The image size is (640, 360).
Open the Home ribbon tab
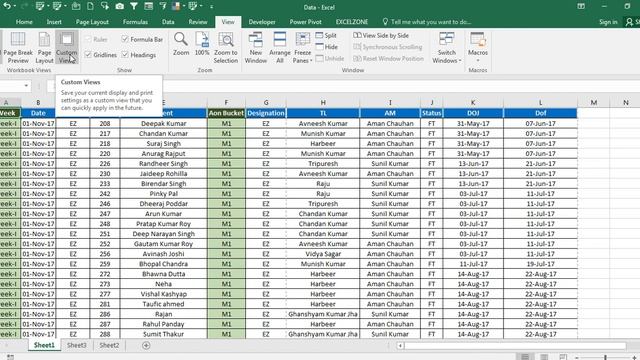24,22
